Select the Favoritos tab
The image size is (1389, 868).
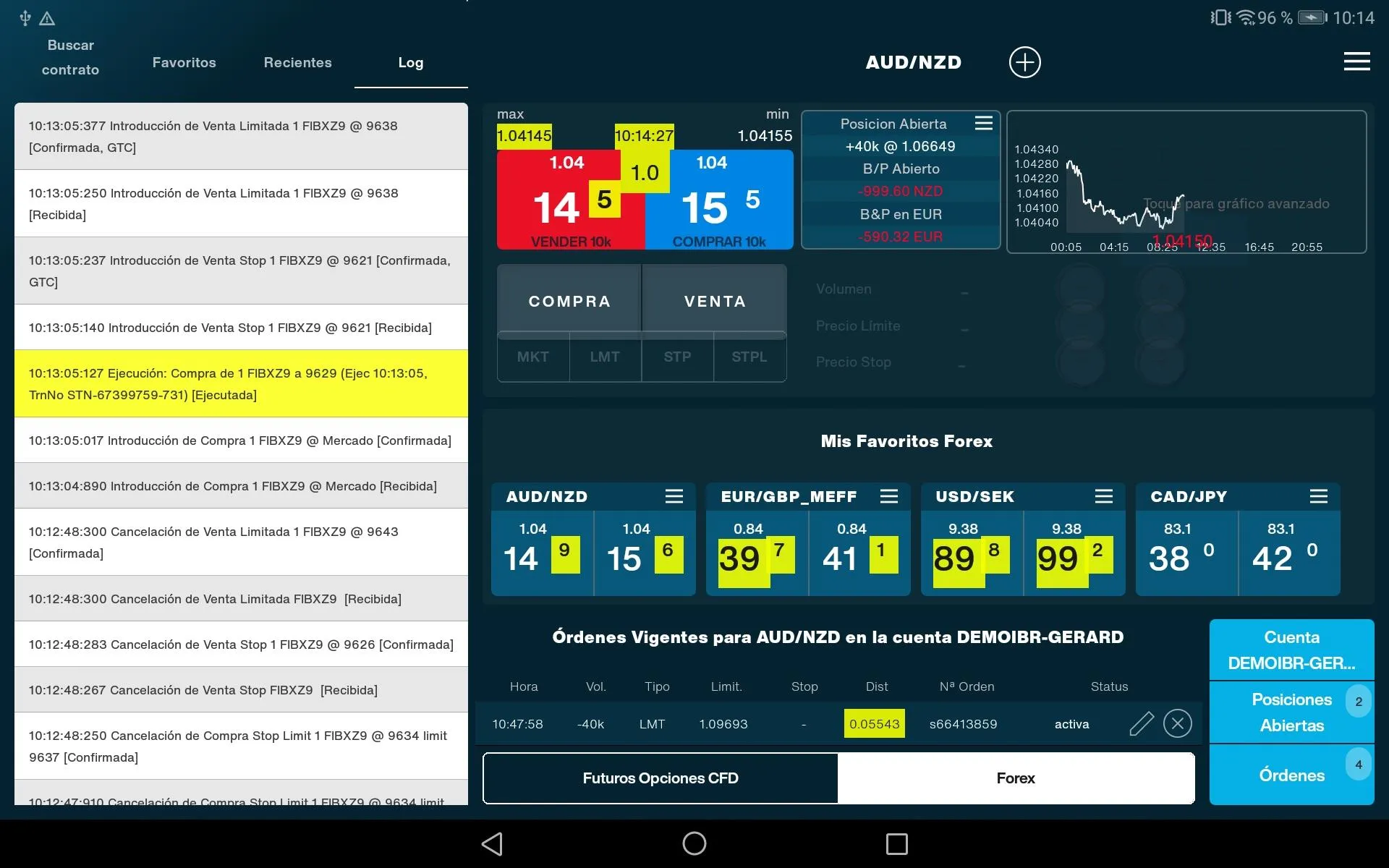pos(184,62)
